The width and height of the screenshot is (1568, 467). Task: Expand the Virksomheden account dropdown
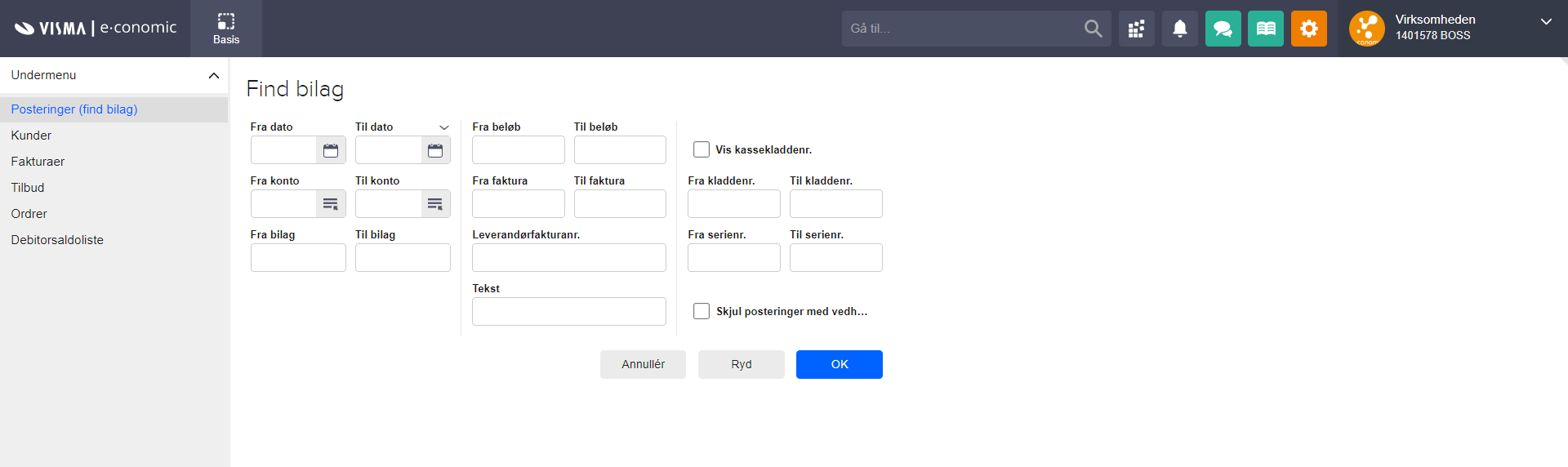(x=1545, y=22)
